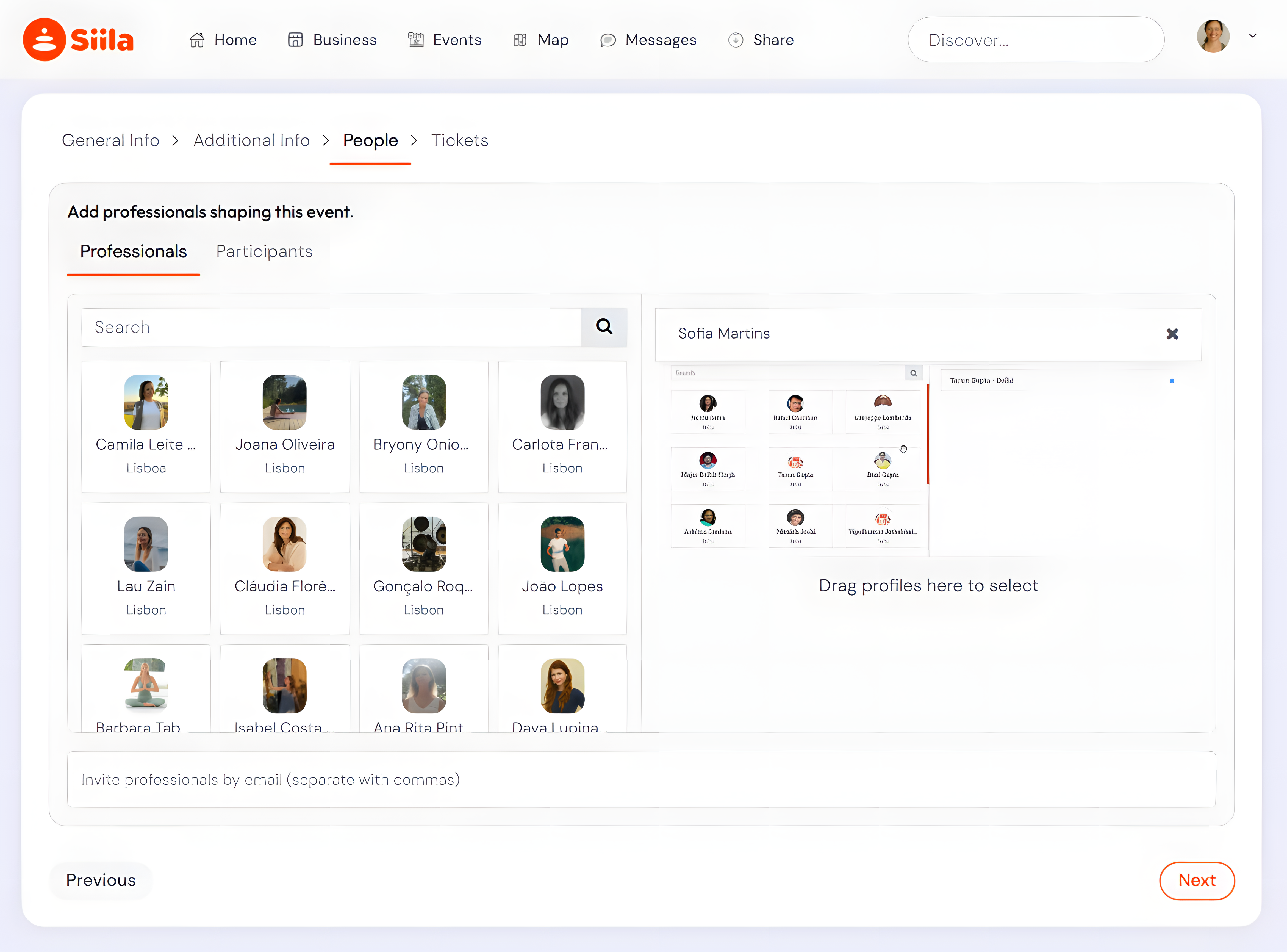Go to the General Info step
The image size is (1287, 952).
[x=111, y=140]
